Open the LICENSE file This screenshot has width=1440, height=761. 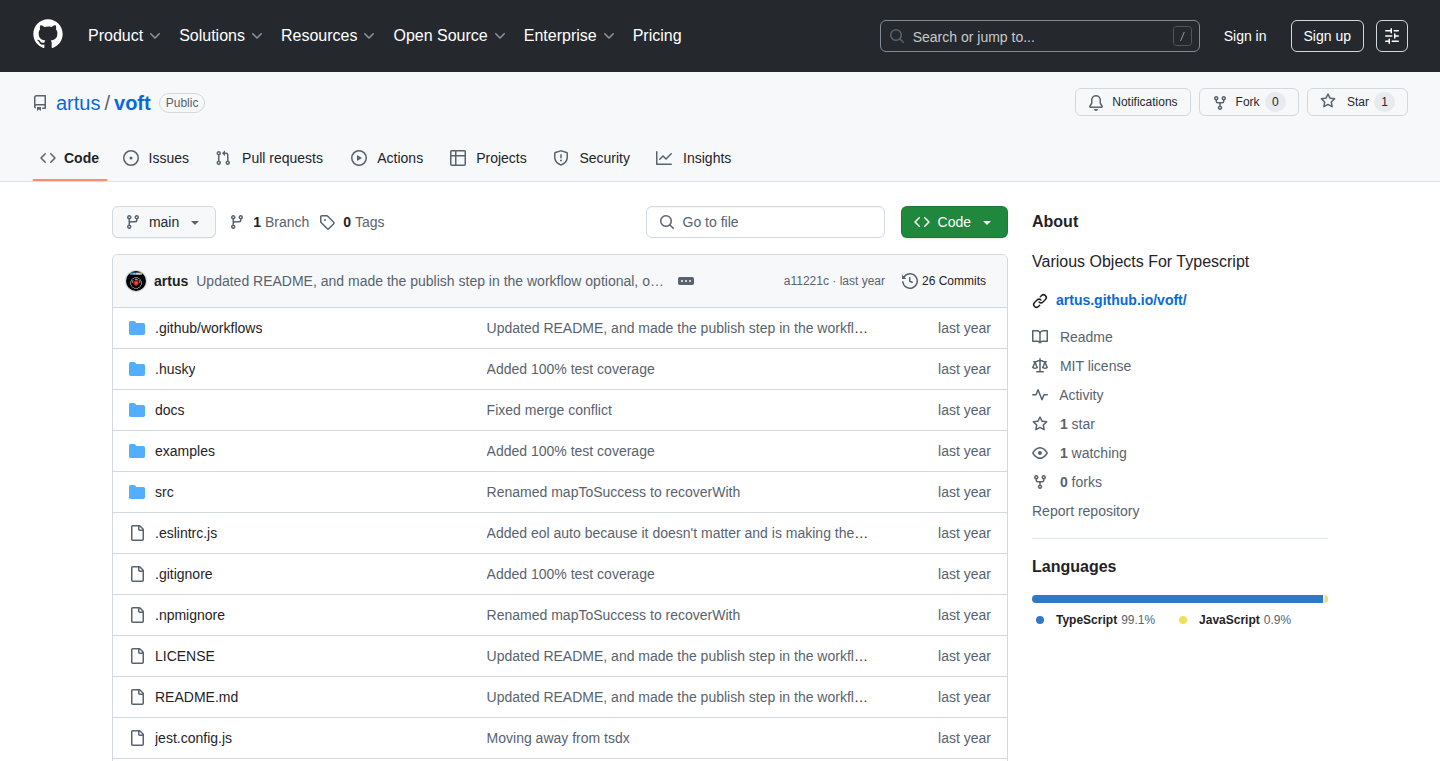pos(185,656)
